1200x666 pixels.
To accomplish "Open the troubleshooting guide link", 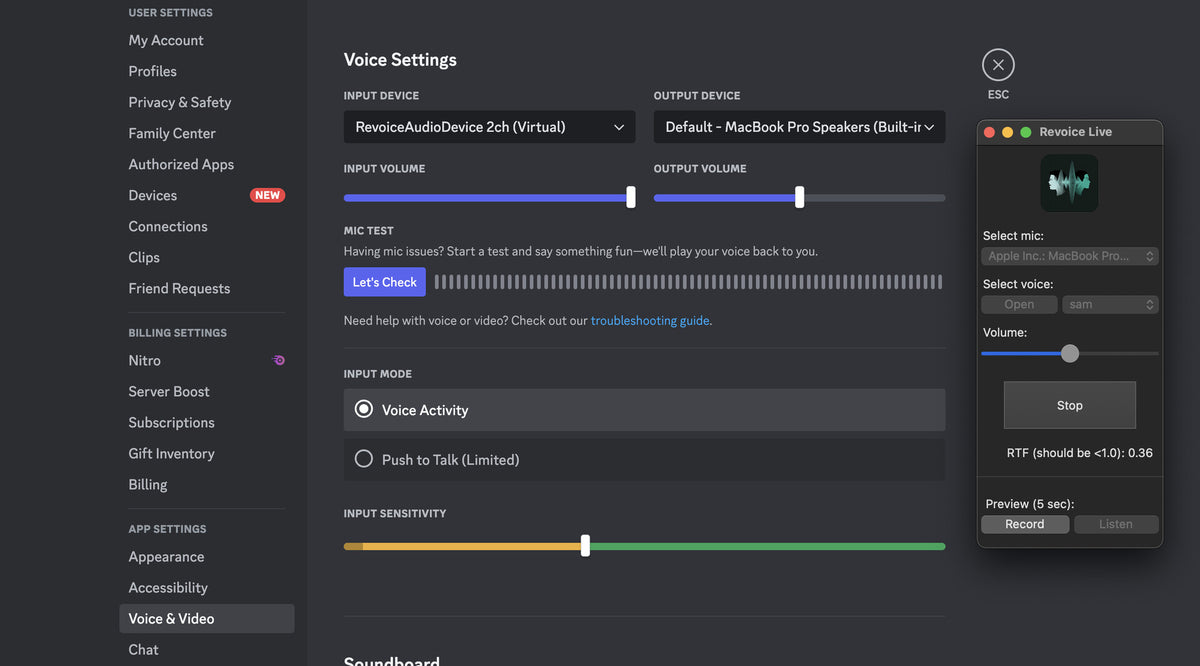I will pyautogui.click(x=650, y=321).
